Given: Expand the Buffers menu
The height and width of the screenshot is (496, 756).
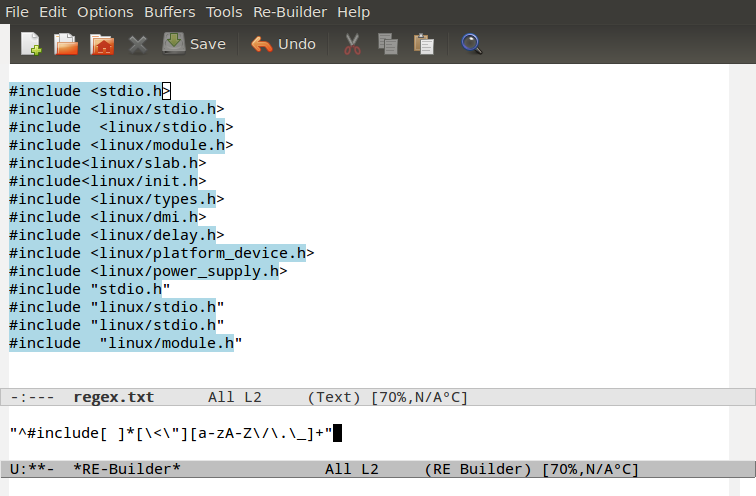Looking at the screenshot, I should coord(170,12).
